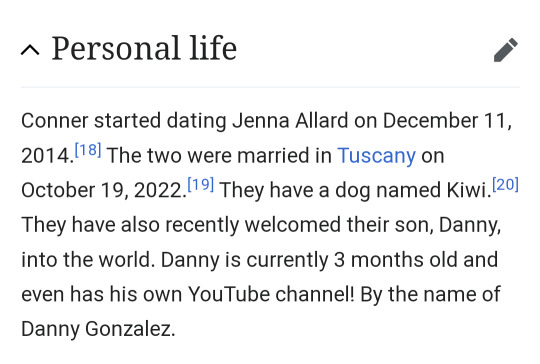Collapse the Personal life section chevron

coord(30,50)
